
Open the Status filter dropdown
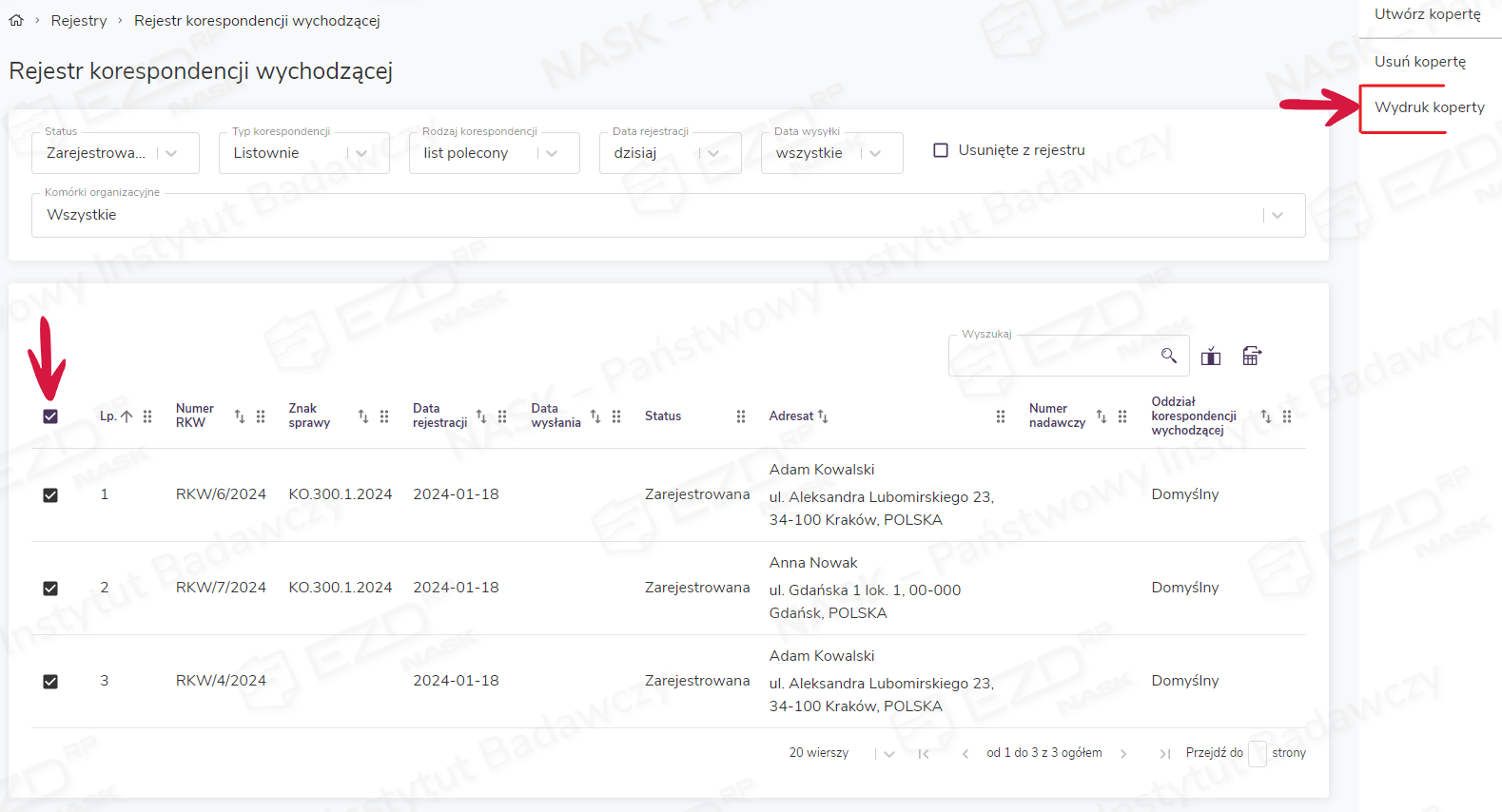tap(115, 153)
